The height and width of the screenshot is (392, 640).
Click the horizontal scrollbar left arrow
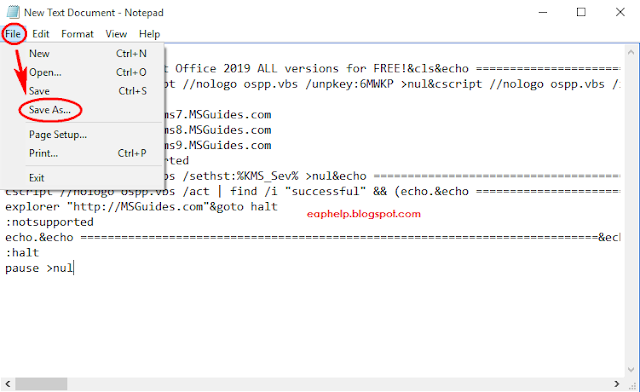[8, 384]
